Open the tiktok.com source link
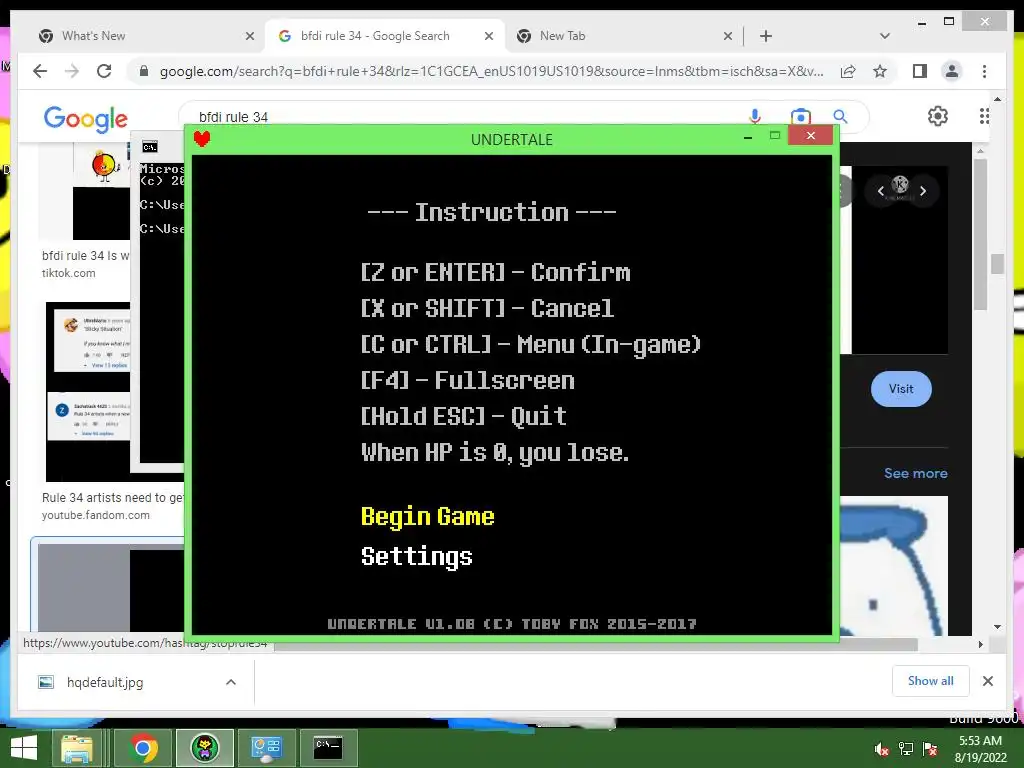The width and height of the screenshot is (1024, 768). pos(69,273)
